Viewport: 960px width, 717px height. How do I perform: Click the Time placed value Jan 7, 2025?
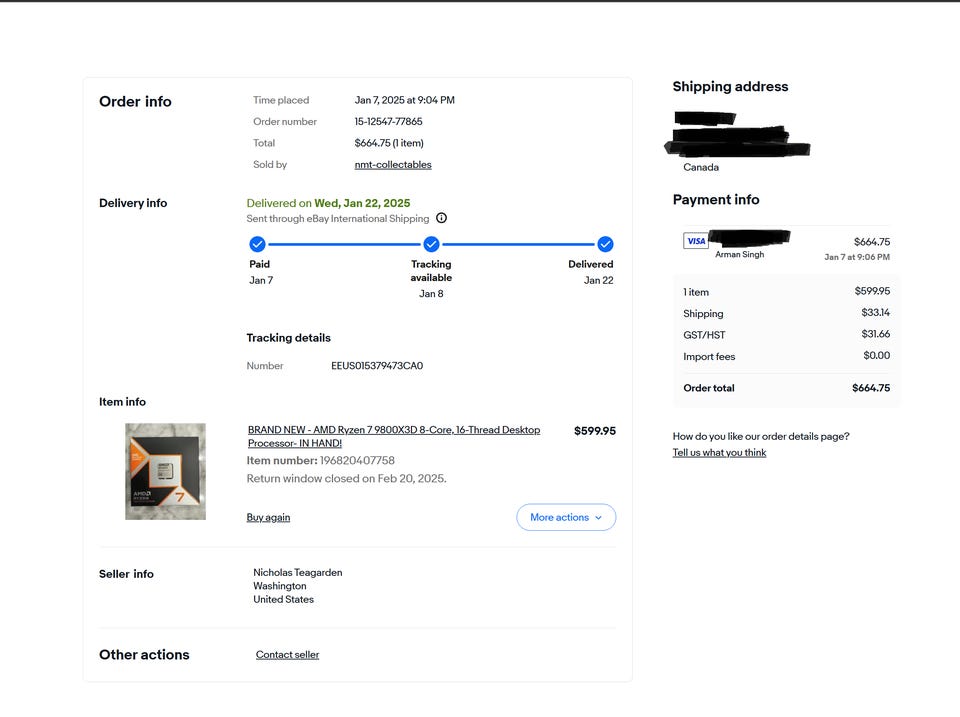(x=405, y=100)
